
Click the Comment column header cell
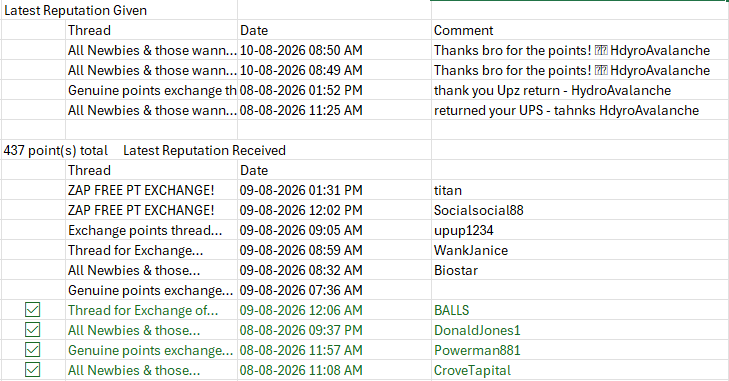point(580,30)
